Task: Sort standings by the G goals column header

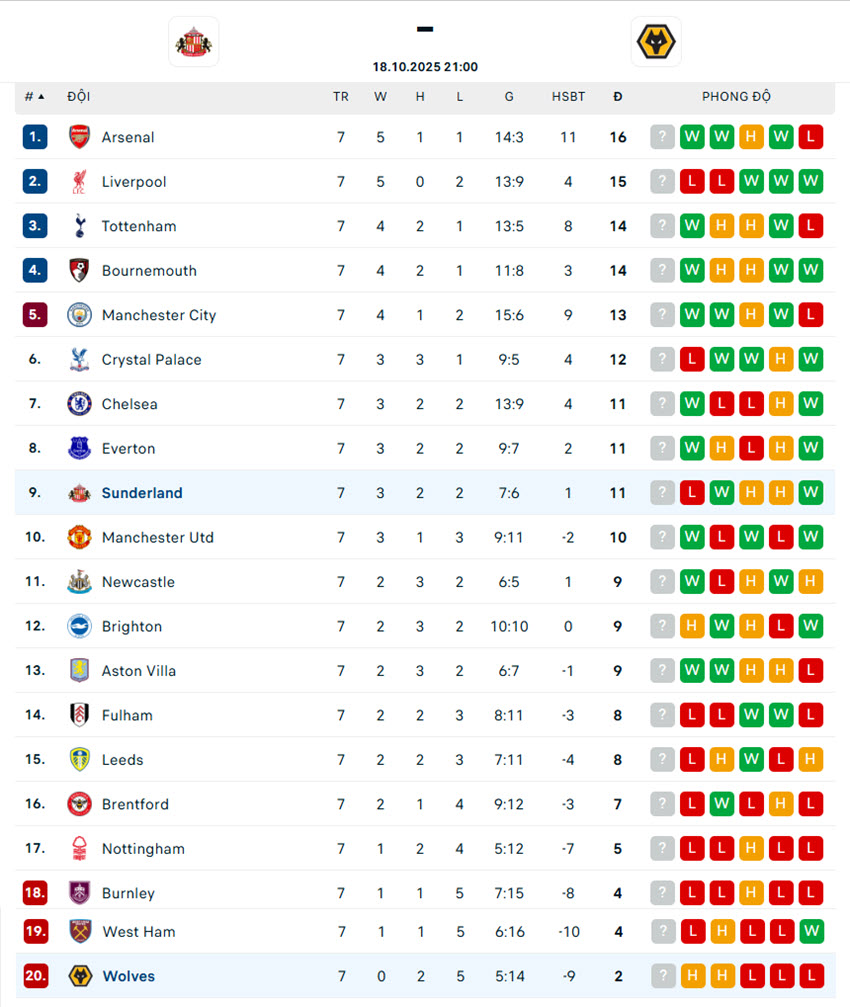Action: click(509, 97)
